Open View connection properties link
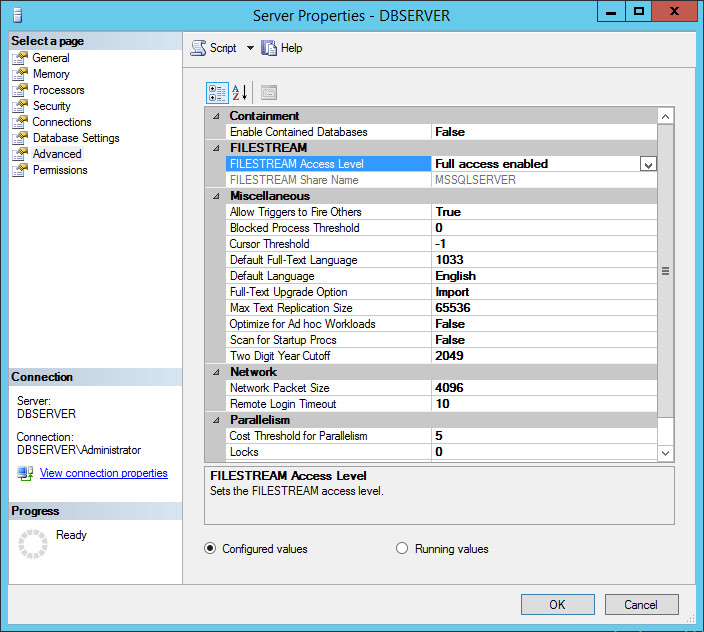 [103, 473]
